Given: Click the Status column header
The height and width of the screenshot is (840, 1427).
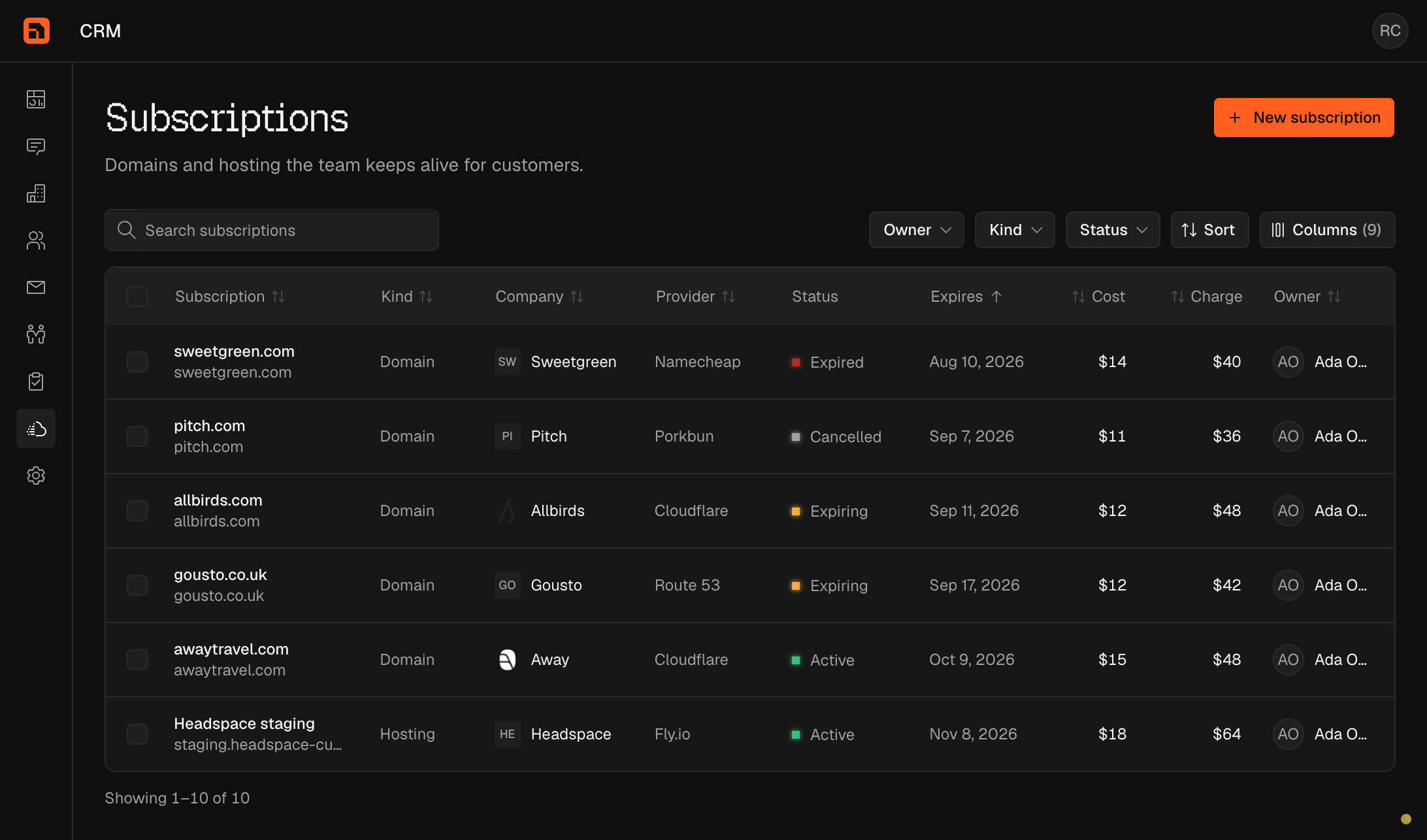Looking at the screenshot, I should (815, 297).
